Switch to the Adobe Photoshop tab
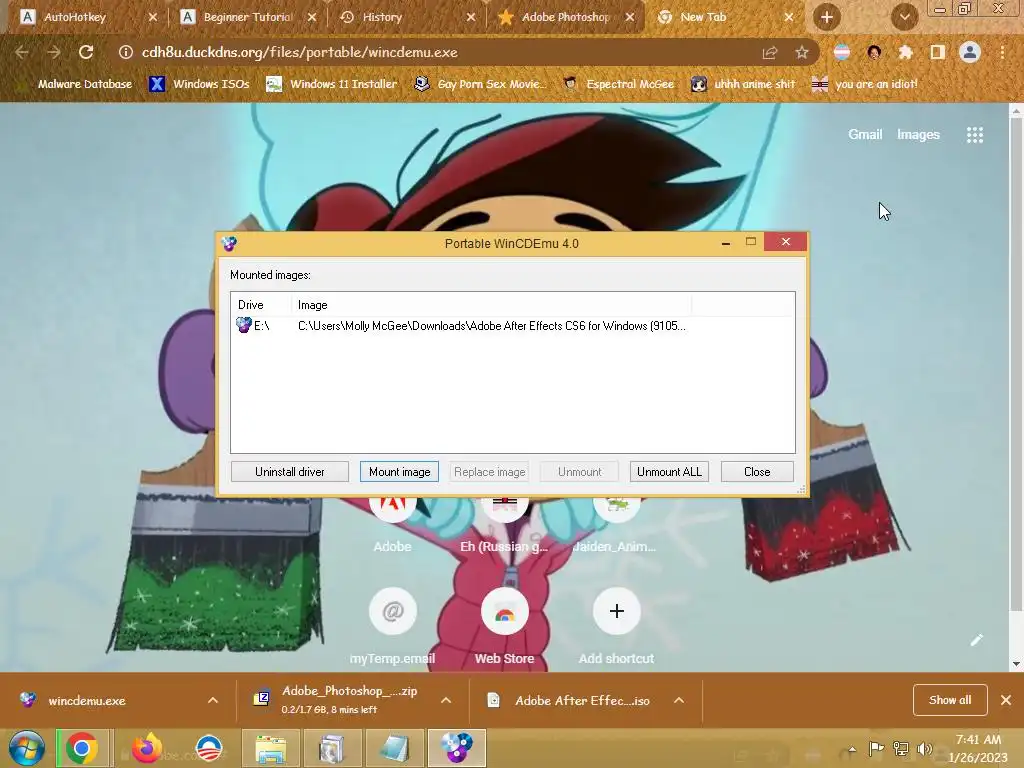1024x768 pixels. [x=566, y=17]
